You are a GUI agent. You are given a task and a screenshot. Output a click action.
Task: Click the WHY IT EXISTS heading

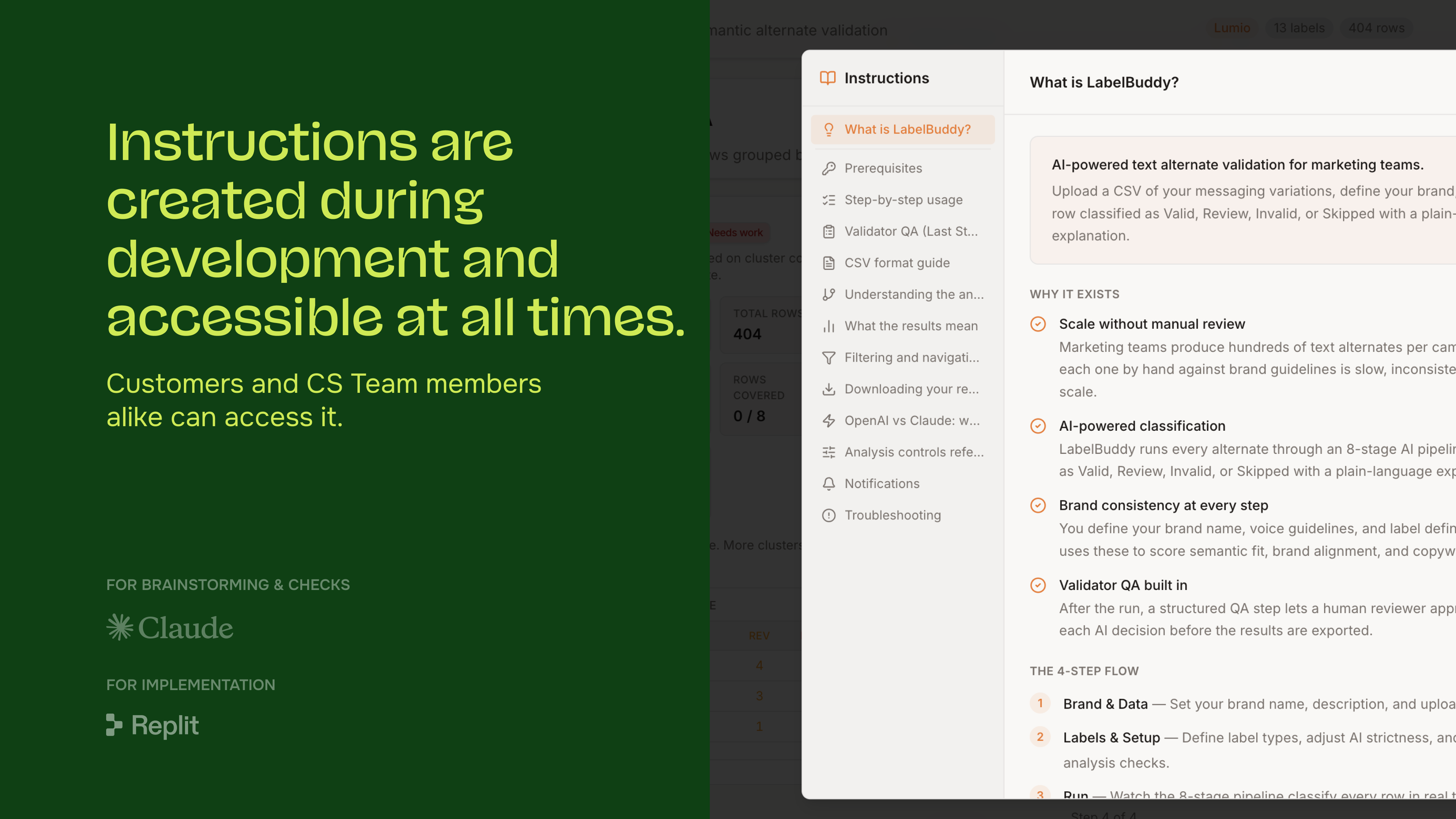(x=1075, y=294)
